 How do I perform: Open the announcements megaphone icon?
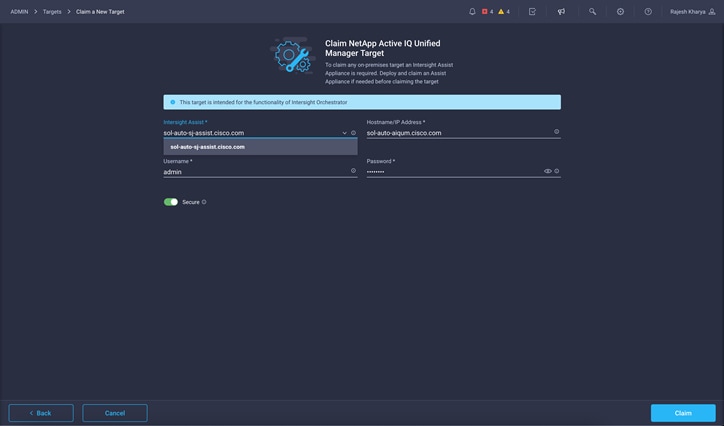[561, 12]
